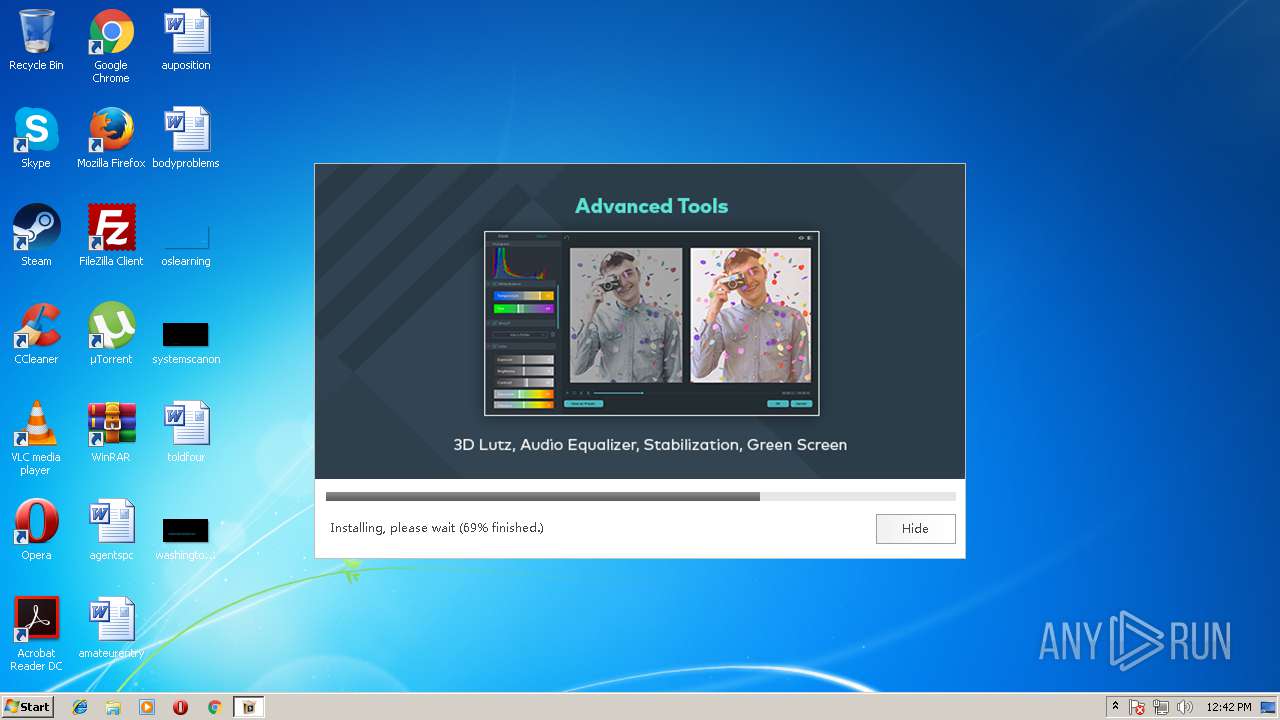Open Action Center flag in tray
1280x720 pixels.
pyautogui.click(x=1137, y=707)
